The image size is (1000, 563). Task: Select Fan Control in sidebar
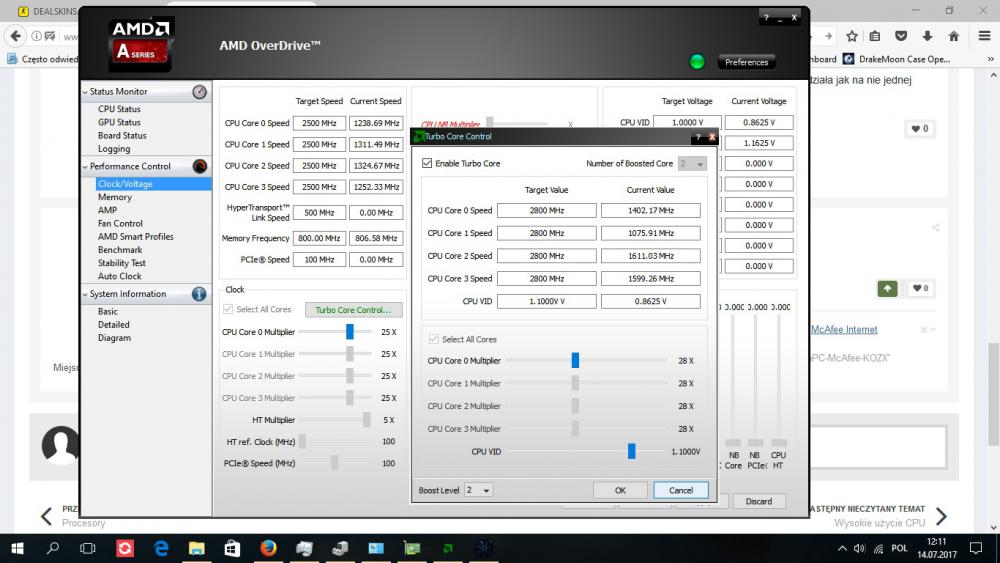(120, 224)
